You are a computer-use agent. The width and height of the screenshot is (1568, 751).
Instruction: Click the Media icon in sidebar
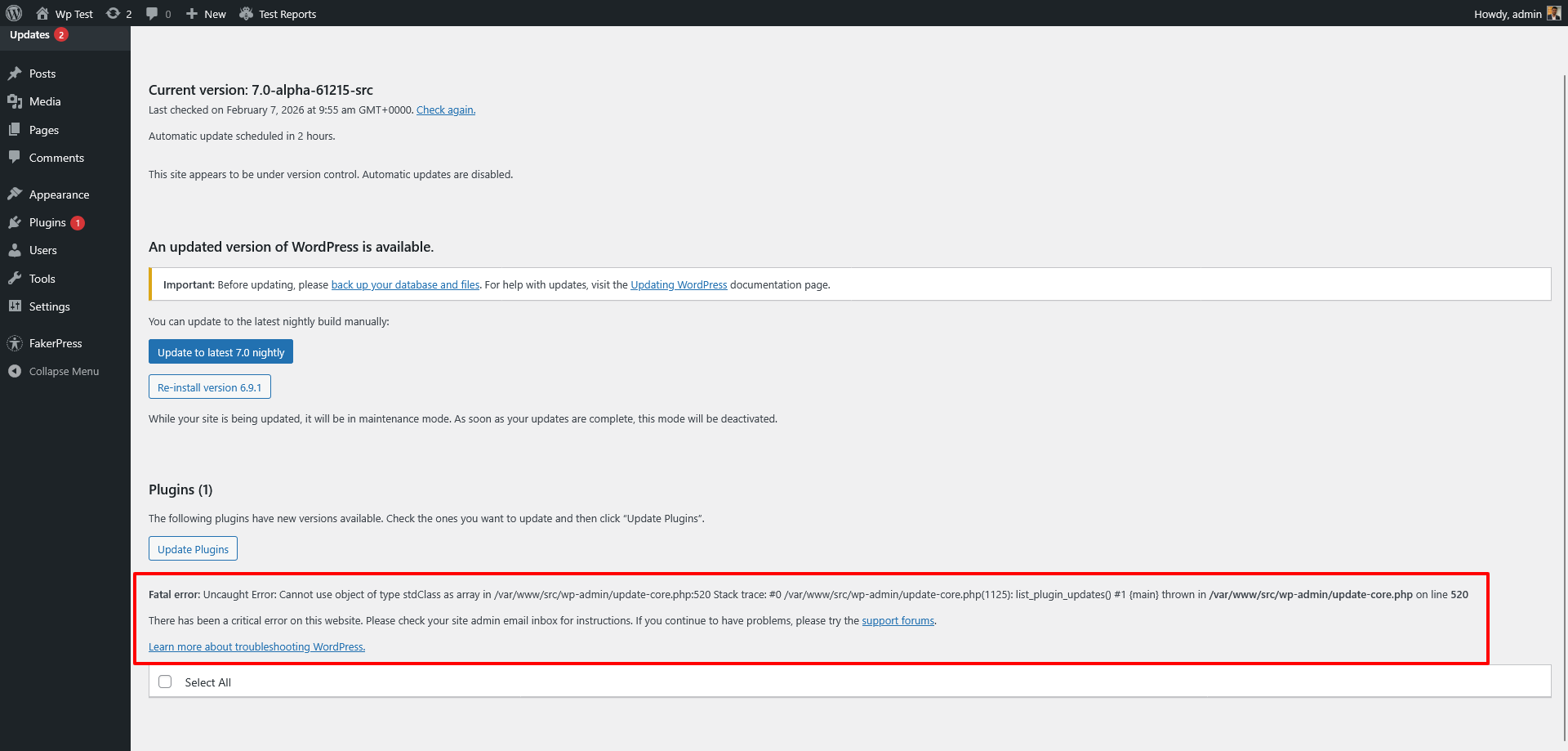pyautogui.click(x=15, y=101)
